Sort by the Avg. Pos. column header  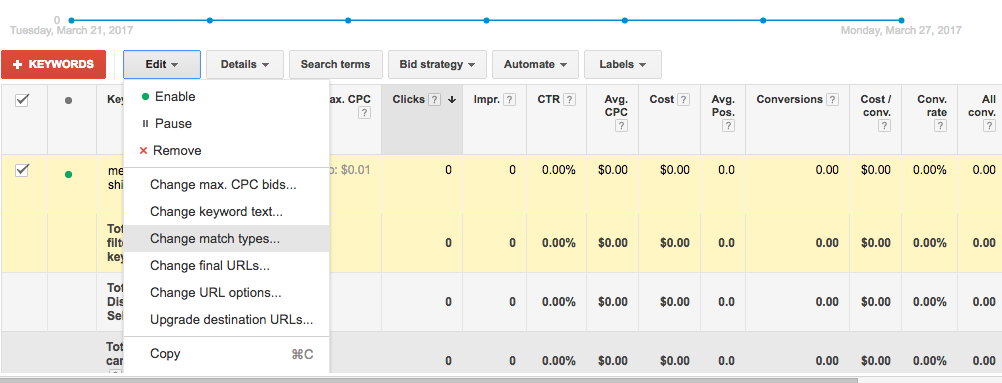(723, 106)
